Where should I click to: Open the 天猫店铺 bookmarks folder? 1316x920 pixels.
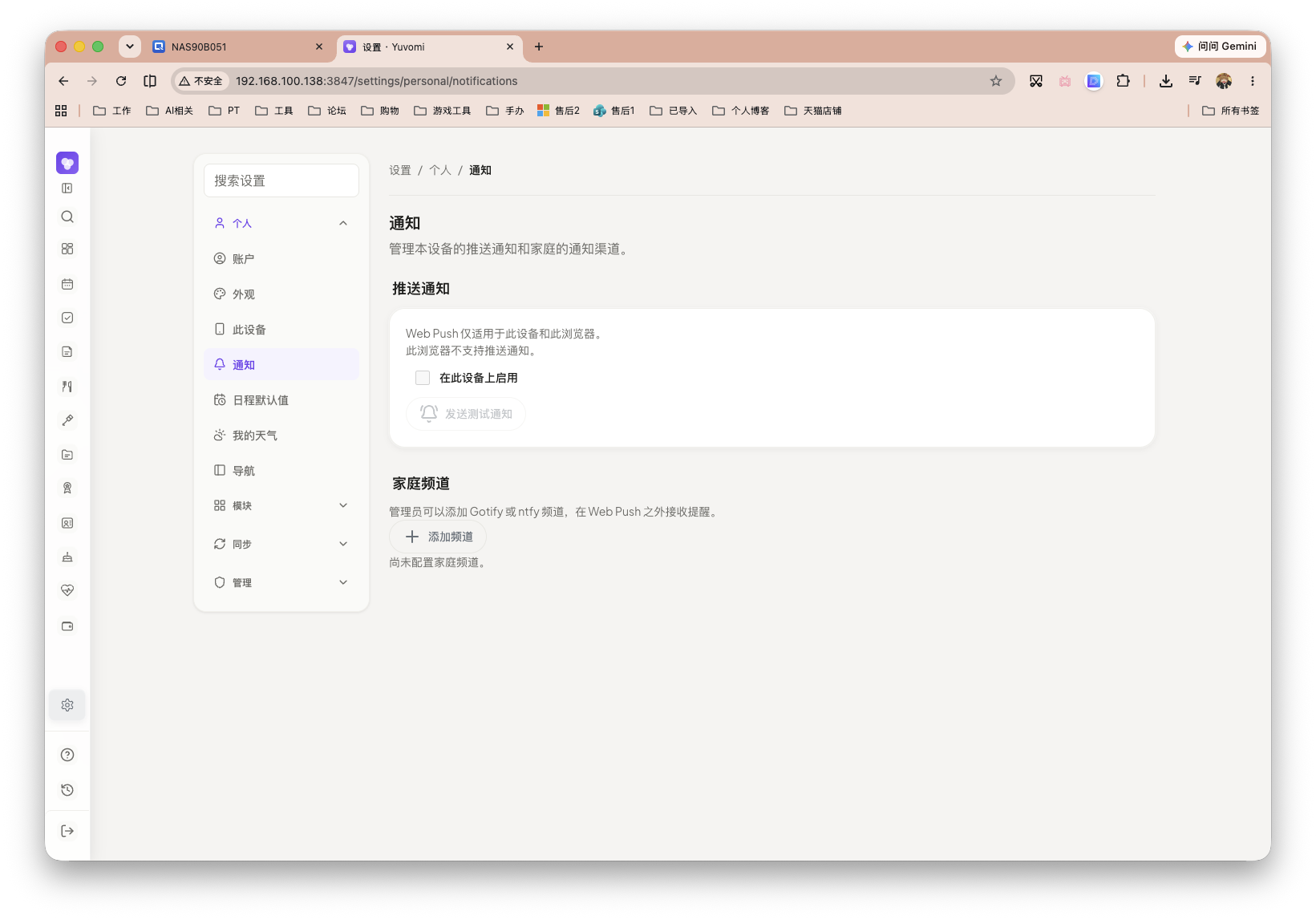813,111
